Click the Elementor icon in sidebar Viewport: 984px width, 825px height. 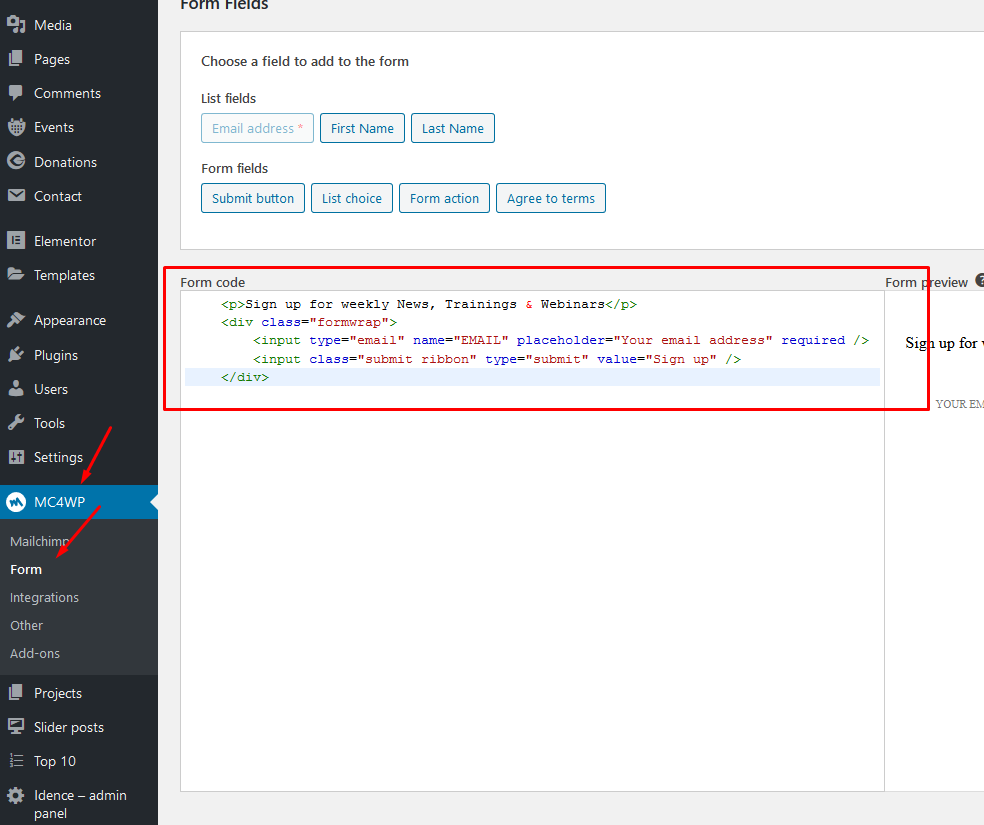pos(16,241)
